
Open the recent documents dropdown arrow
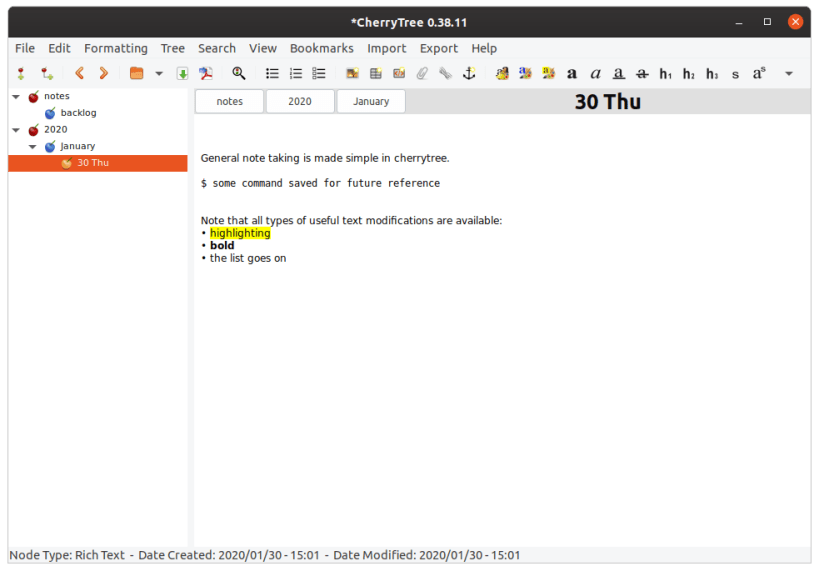coord(159,74)
